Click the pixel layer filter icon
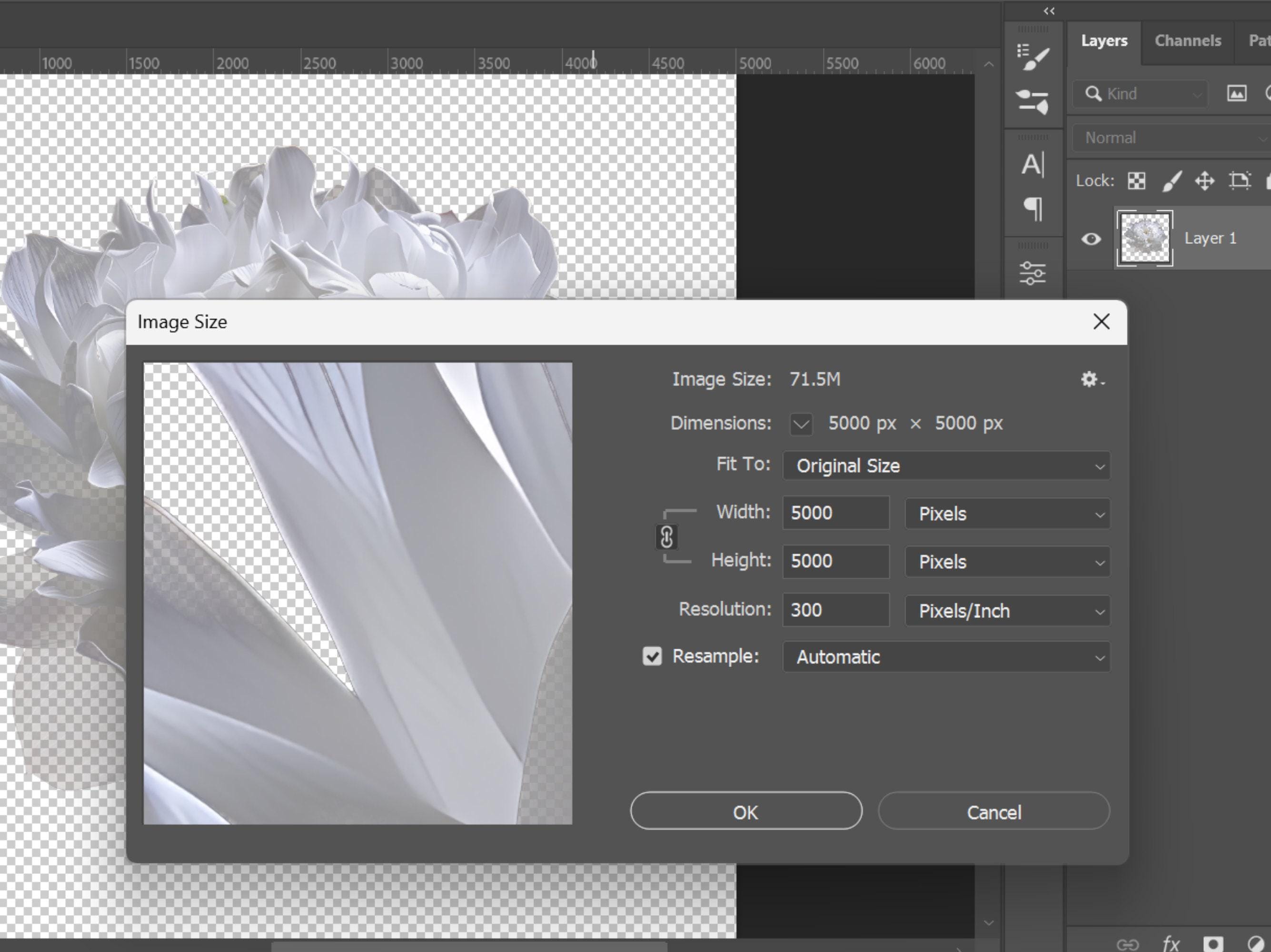 [x=1237, y=93]
